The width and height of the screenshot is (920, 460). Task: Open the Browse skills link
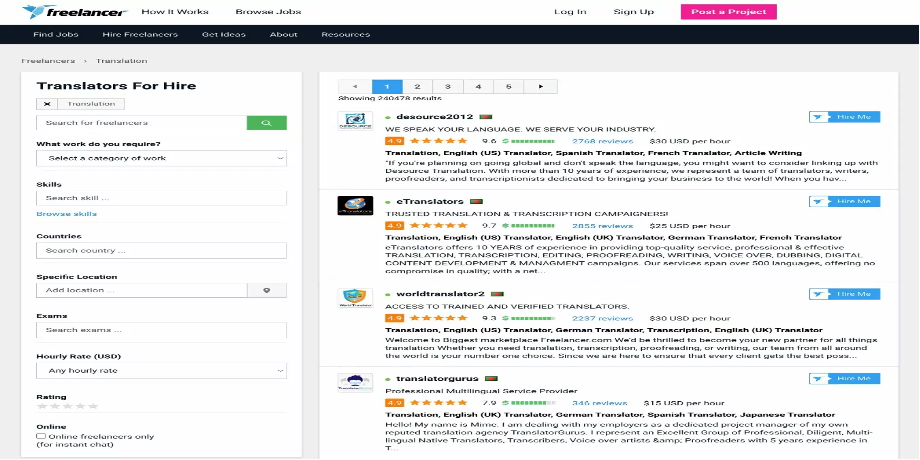click(67, 214)
